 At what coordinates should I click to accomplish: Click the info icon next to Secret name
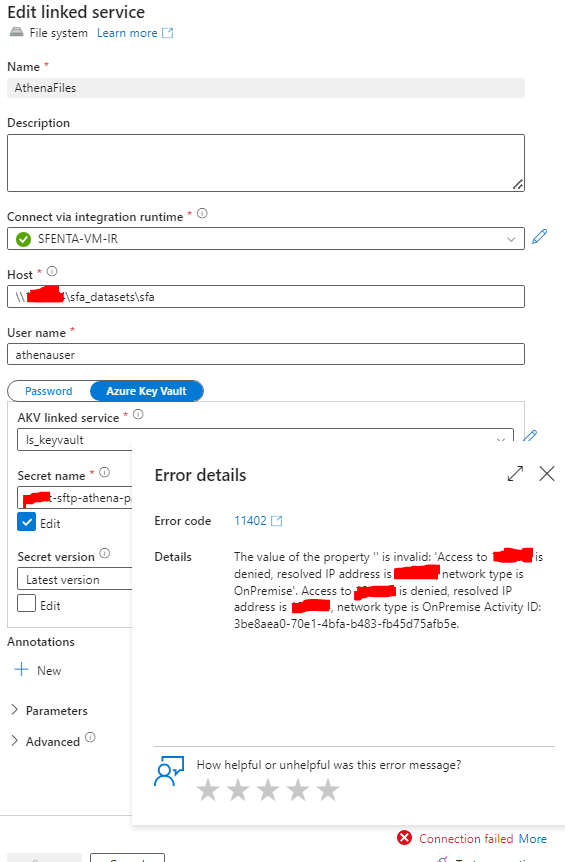click(104, 472)
